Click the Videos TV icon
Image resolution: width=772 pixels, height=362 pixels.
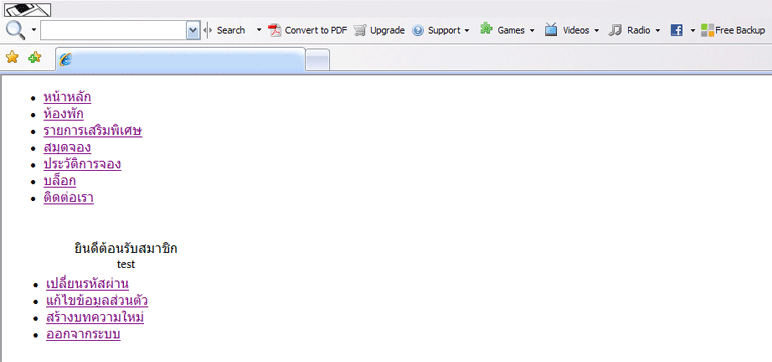(x=551, y=30)
